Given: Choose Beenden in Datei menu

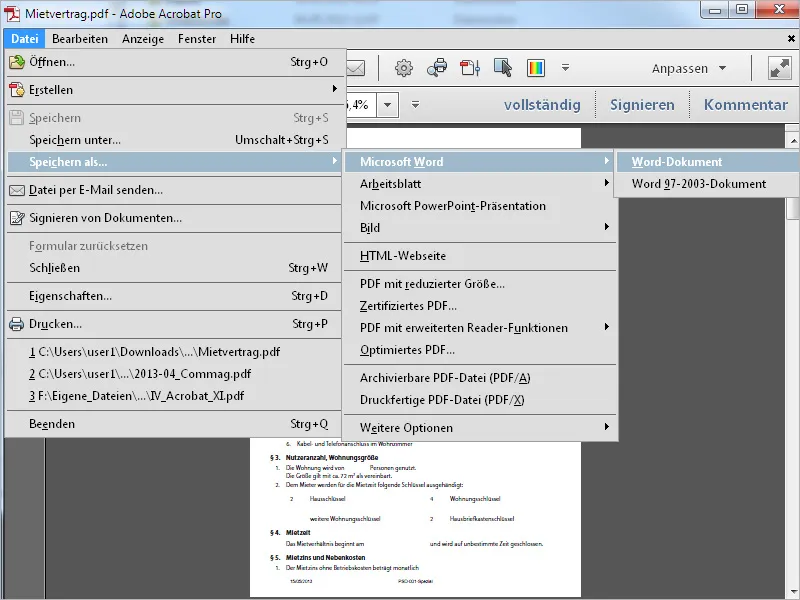Looking at the screenshot, I should tap(174, 424).
